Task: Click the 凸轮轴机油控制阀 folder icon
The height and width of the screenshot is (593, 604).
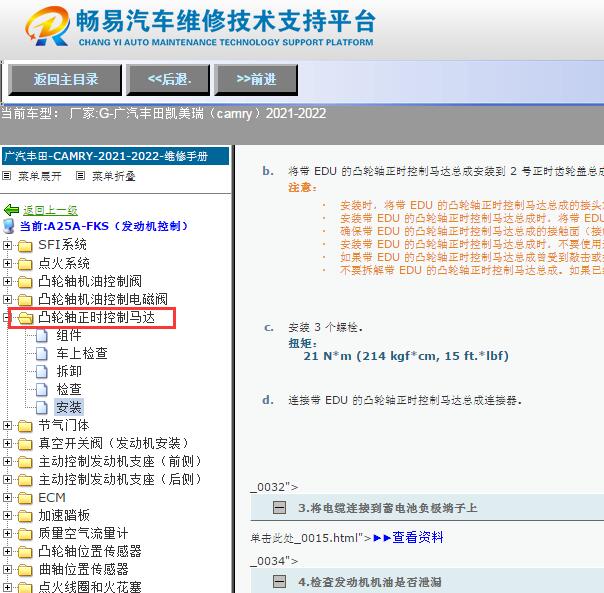Action: (25, 282)
